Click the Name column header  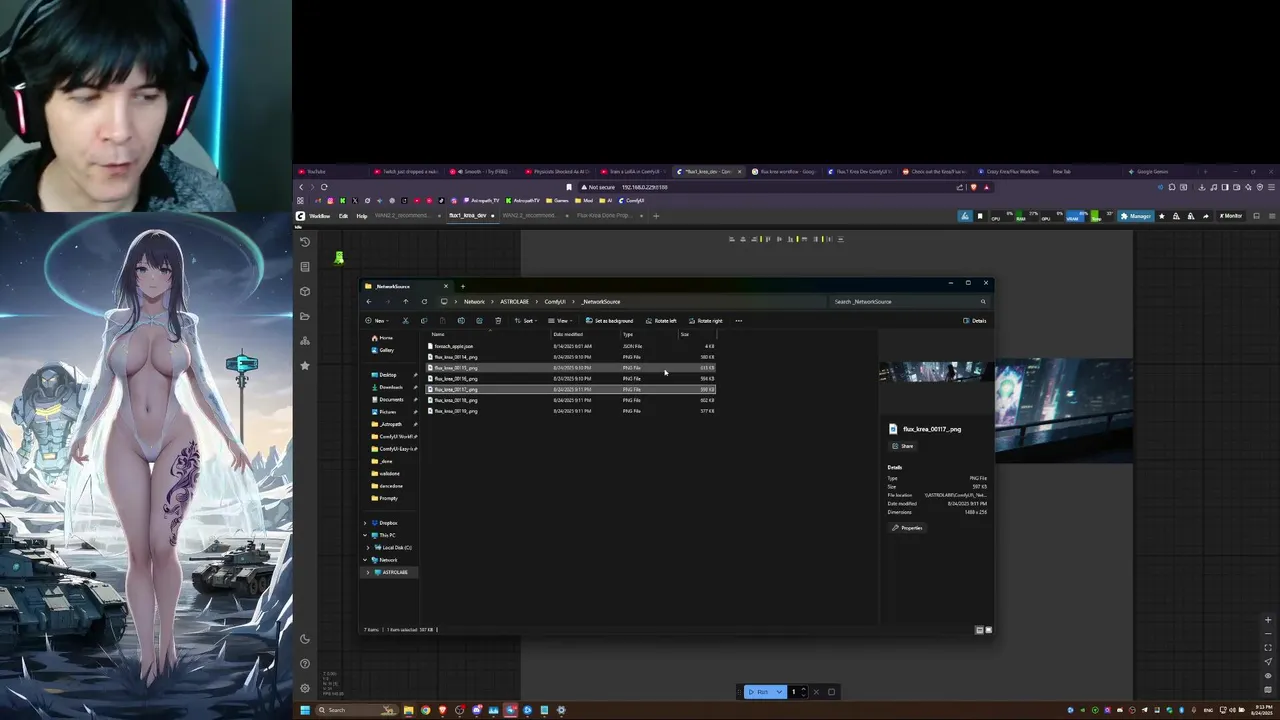coord(437,334)
